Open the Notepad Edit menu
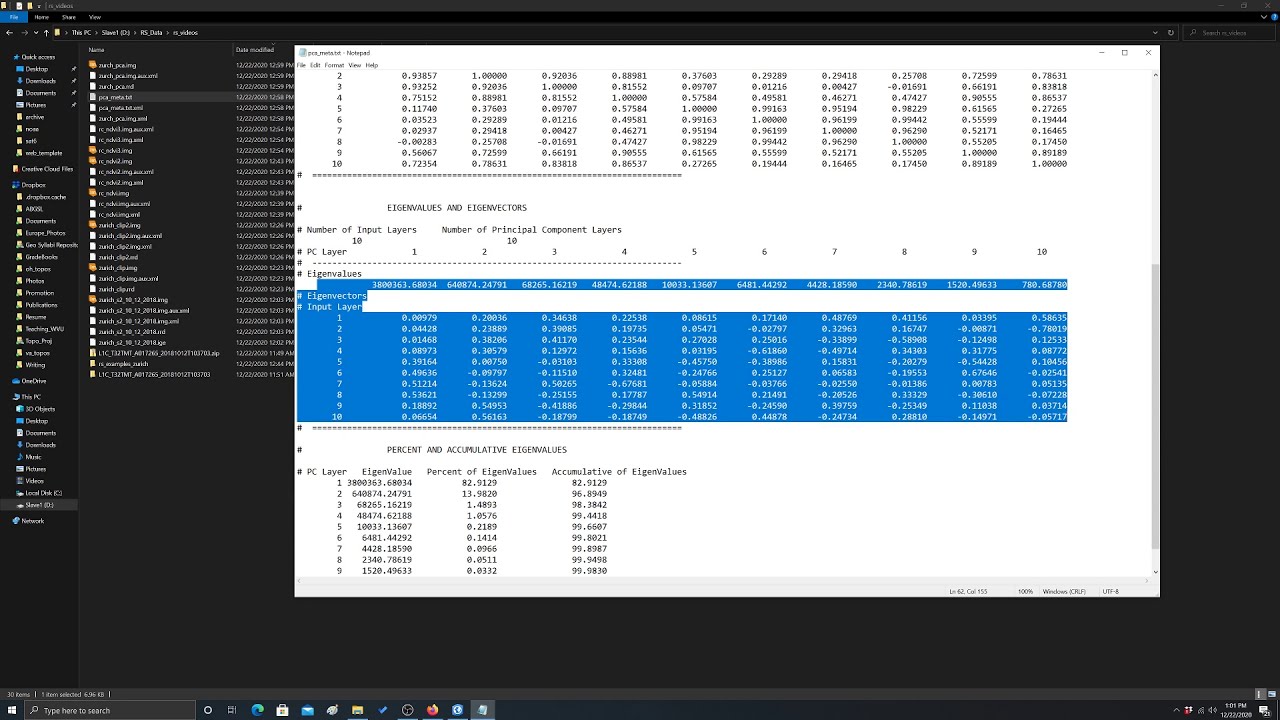The width and height of the screenshot is (1280, 720). (x=315, y=65)
